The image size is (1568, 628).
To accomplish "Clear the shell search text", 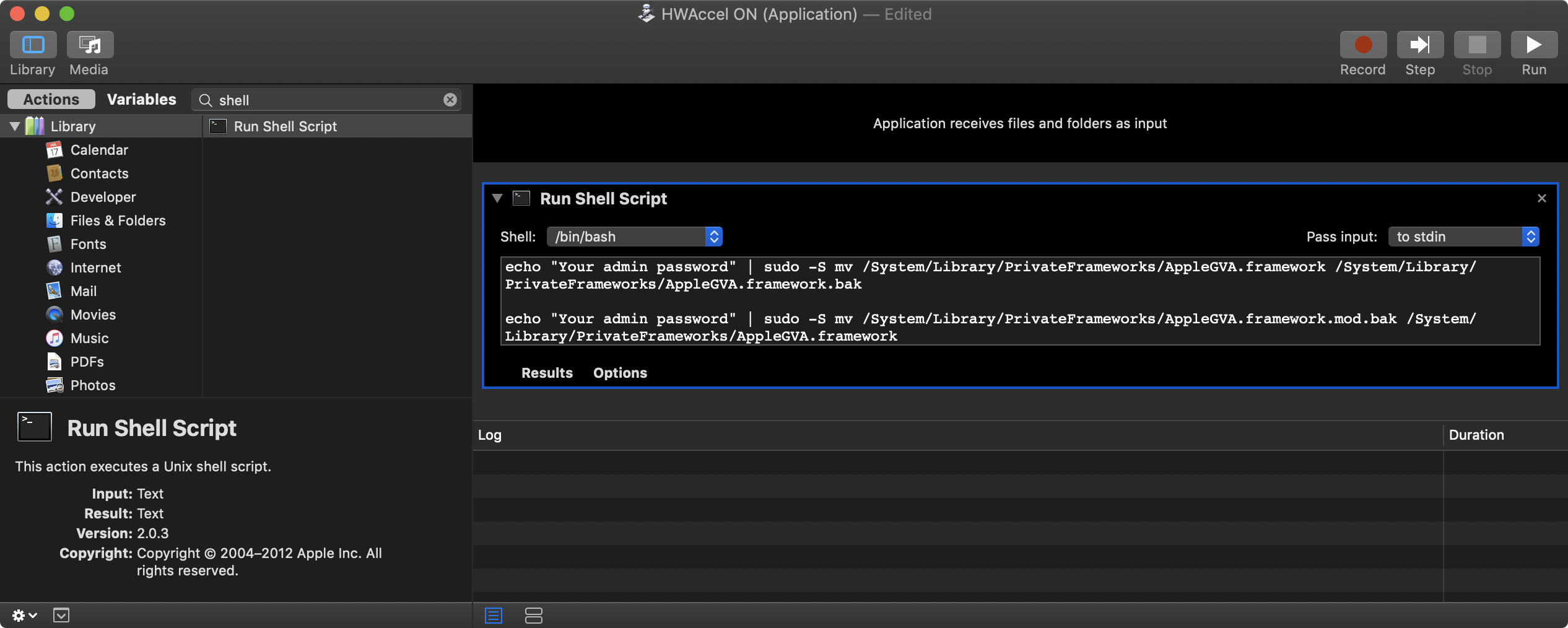I will [450, 100].
